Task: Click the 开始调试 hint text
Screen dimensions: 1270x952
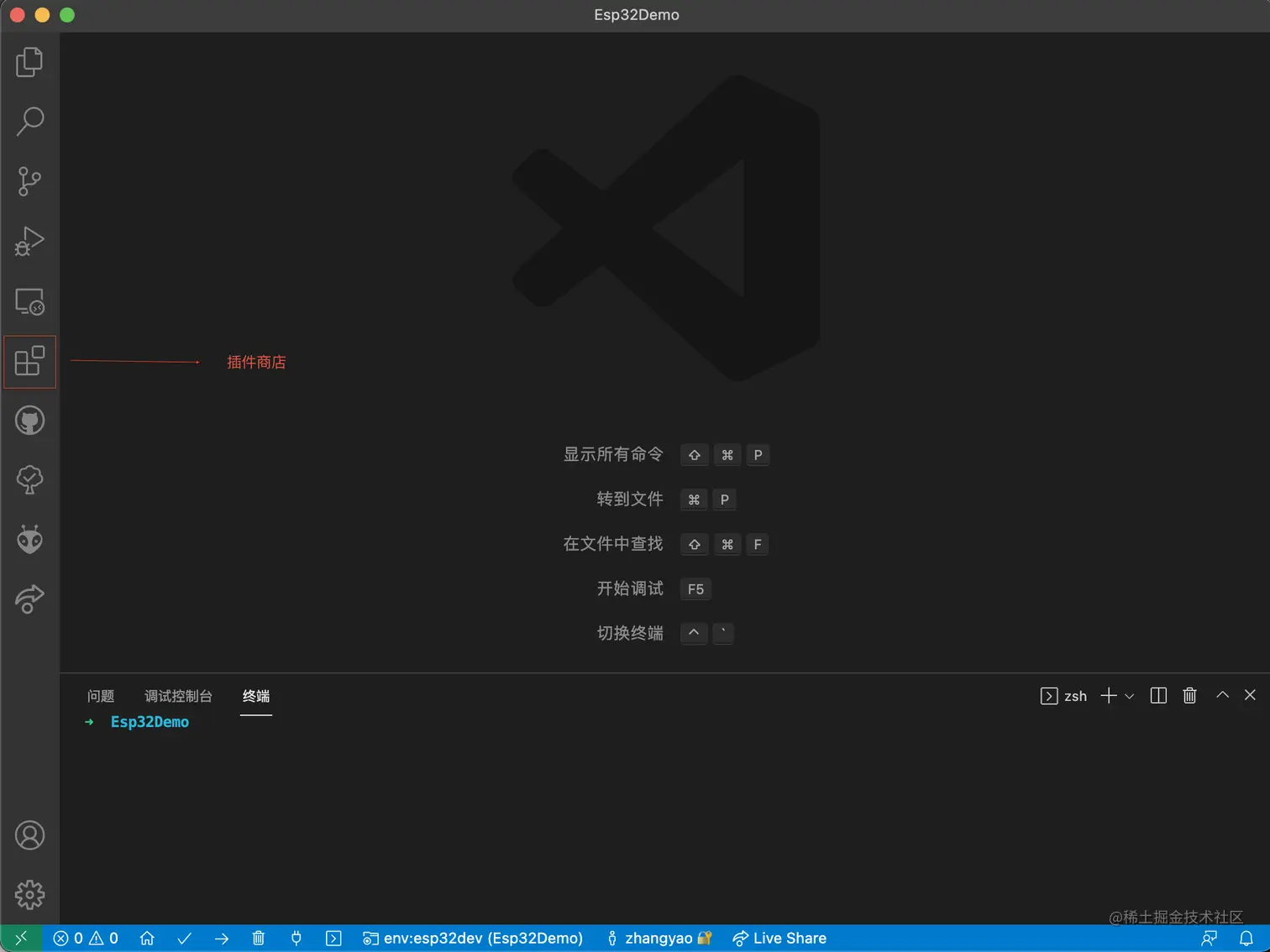Action: coord(630,588)
